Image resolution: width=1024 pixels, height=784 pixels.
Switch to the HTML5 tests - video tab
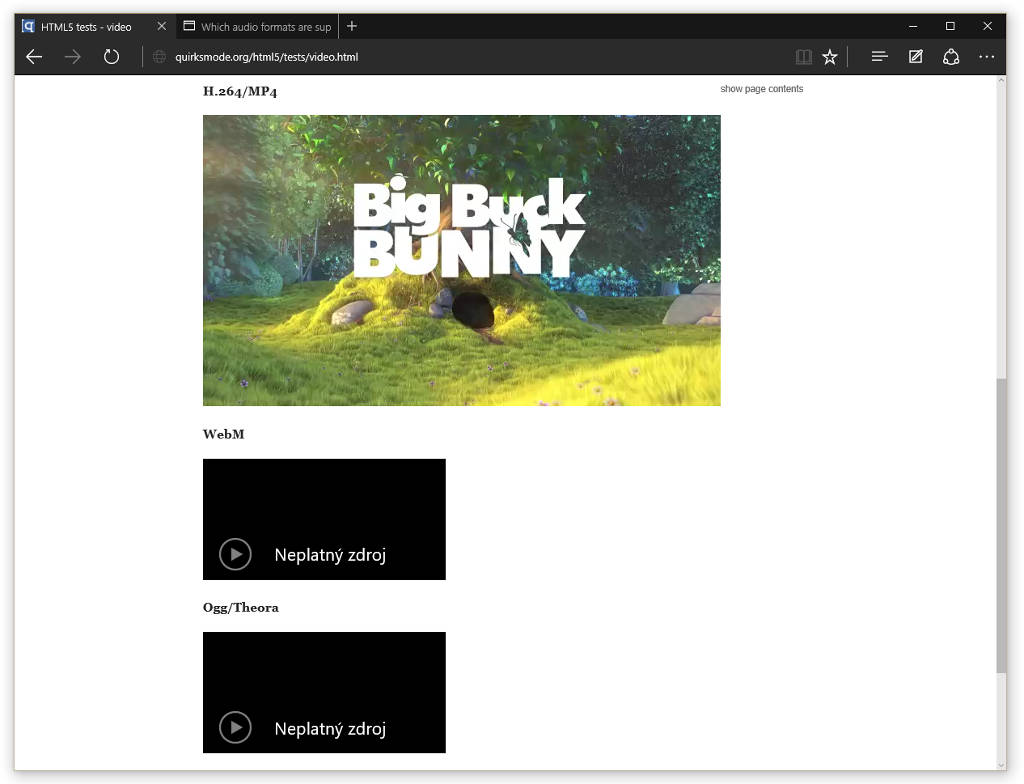tap(86, 27)
